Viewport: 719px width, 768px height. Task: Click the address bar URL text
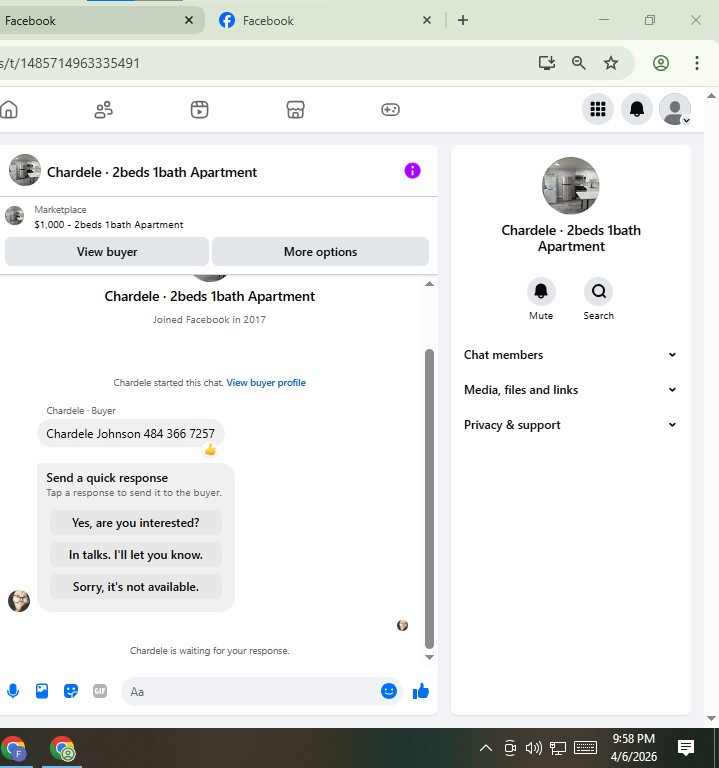pos(71,63)
